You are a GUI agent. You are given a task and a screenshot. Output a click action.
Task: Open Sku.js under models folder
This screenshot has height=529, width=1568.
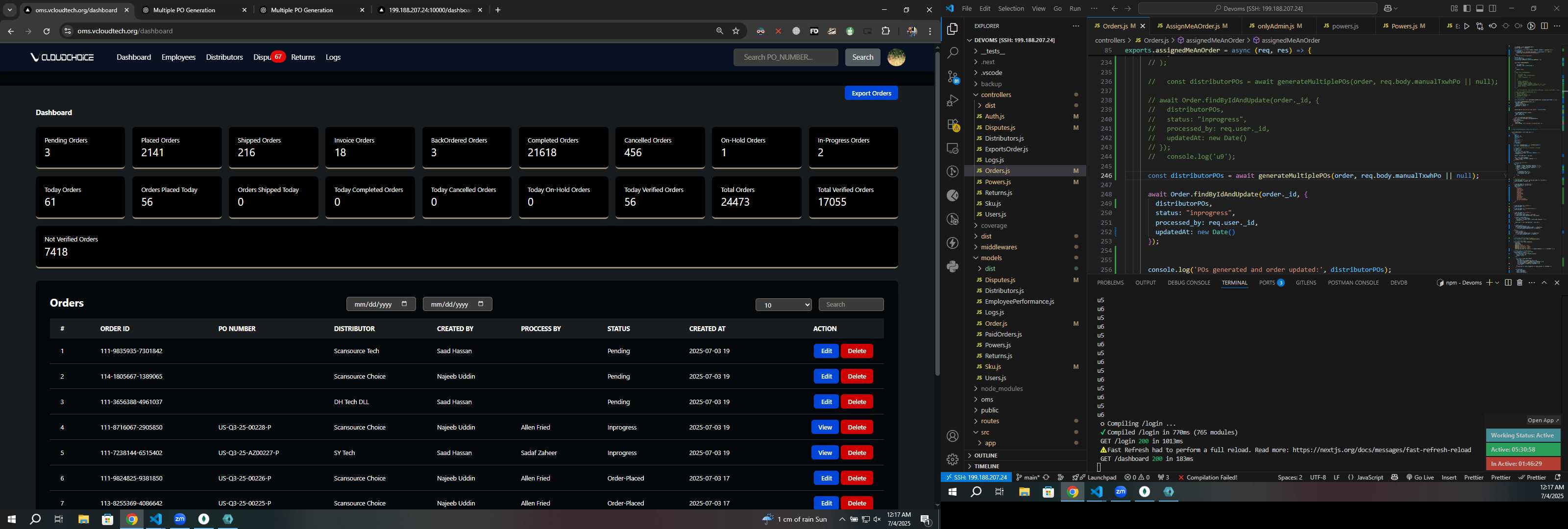click(x=992, y=367)
